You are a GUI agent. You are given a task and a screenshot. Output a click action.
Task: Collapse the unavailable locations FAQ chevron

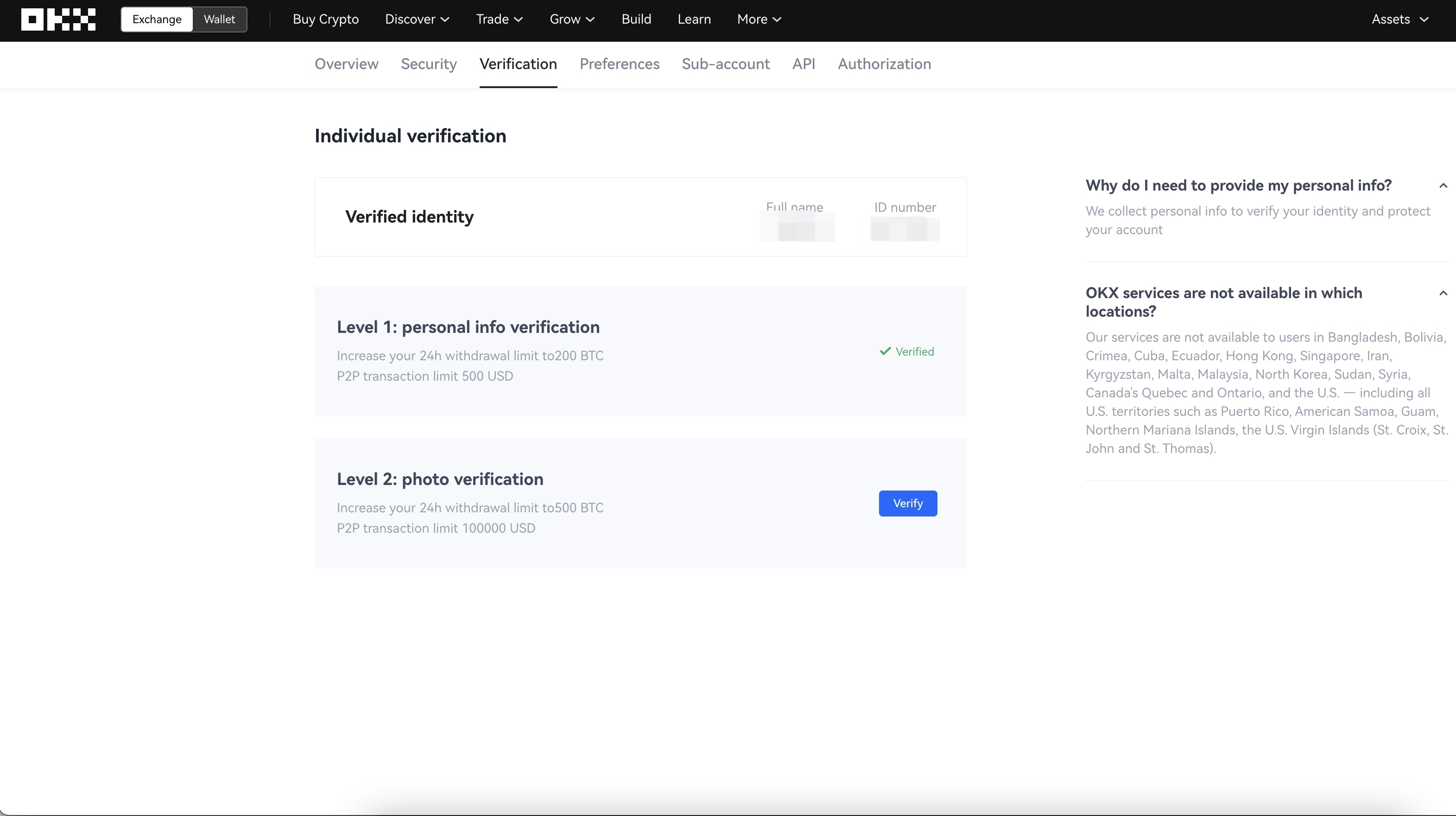(1443, 293)
